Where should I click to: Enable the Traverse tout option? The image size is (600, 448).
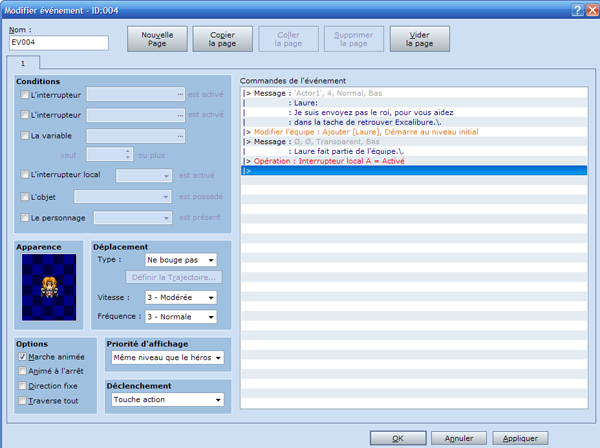point(22,401)
